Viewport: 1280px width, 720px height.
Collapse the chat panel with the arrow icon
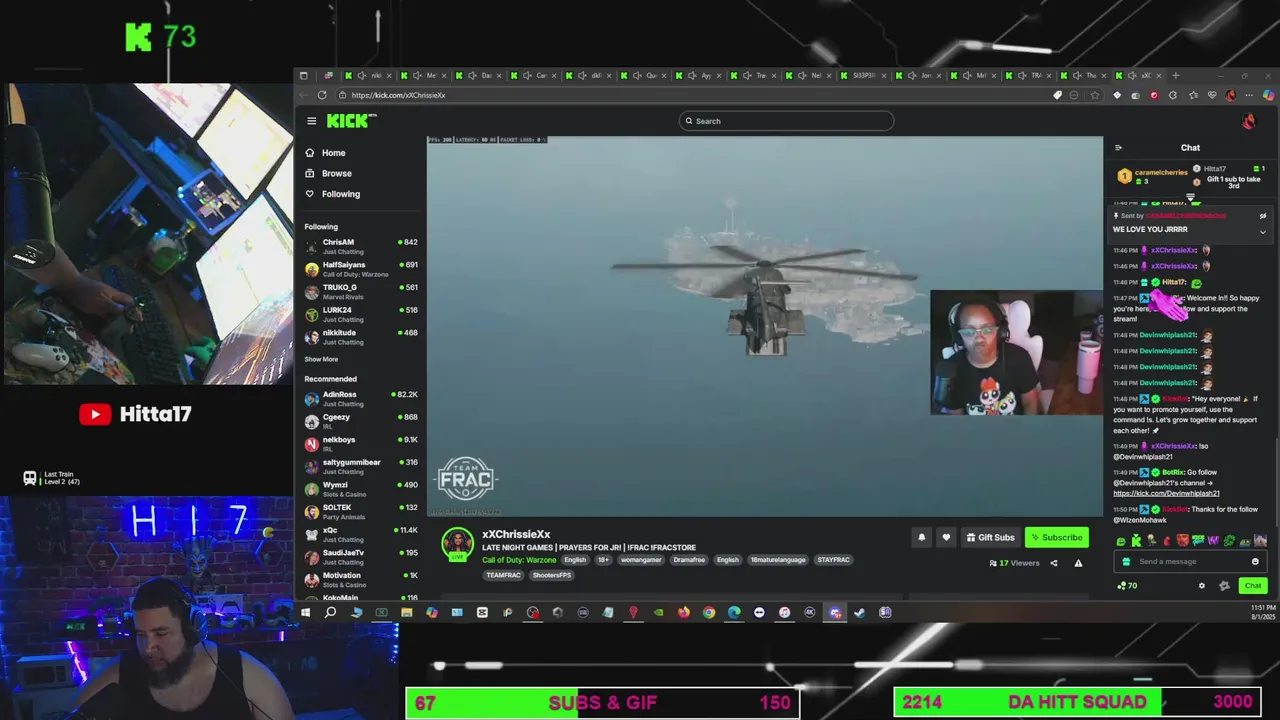click(1118, 148)
